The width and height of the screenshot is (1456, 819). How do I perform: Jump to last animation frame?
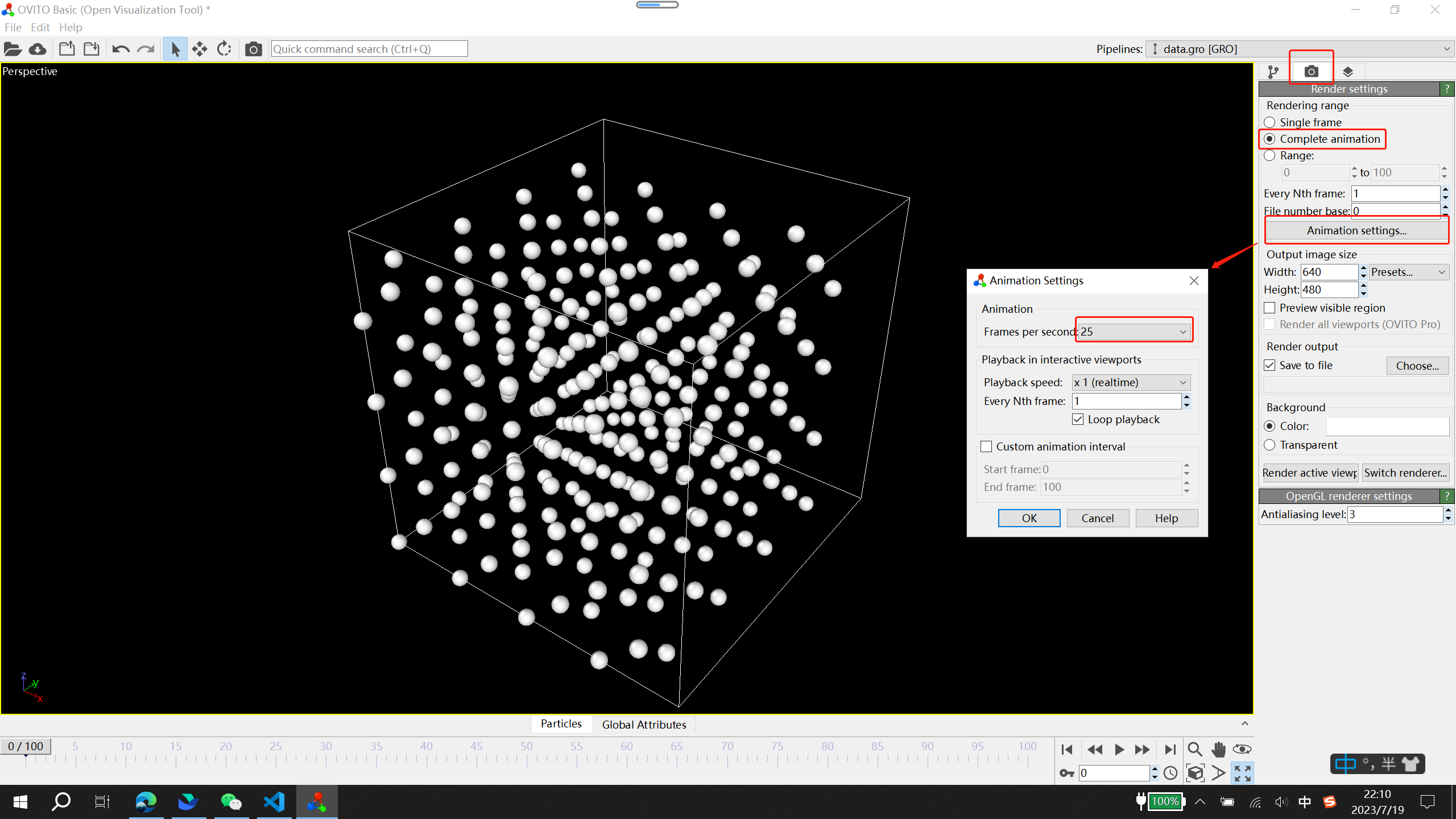1169,750
